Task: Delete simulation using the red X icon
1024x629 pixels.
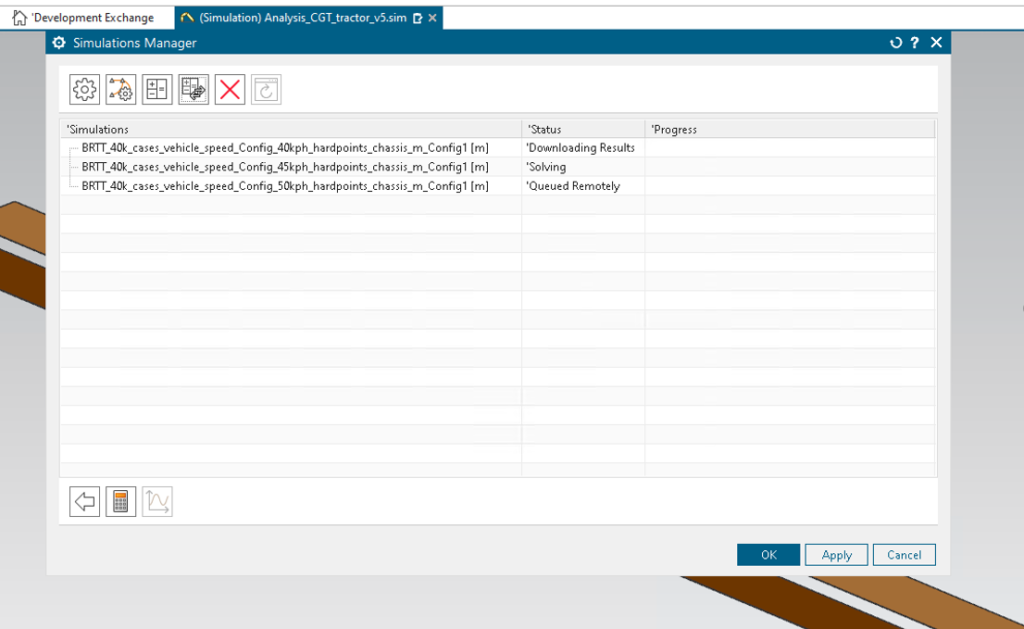Action: click(229, 89)
